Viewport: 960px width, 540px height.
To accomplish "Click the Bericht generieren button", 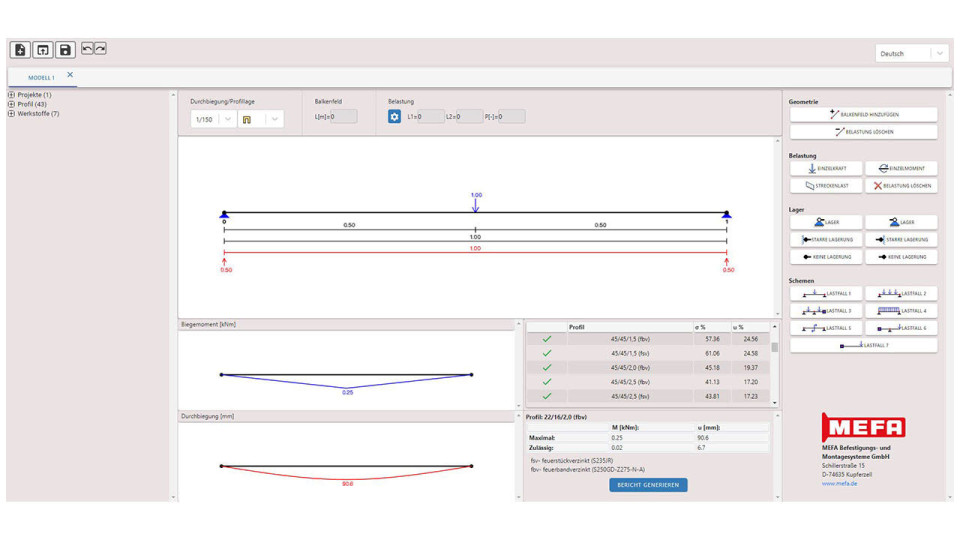I will [x=648, y=485].
